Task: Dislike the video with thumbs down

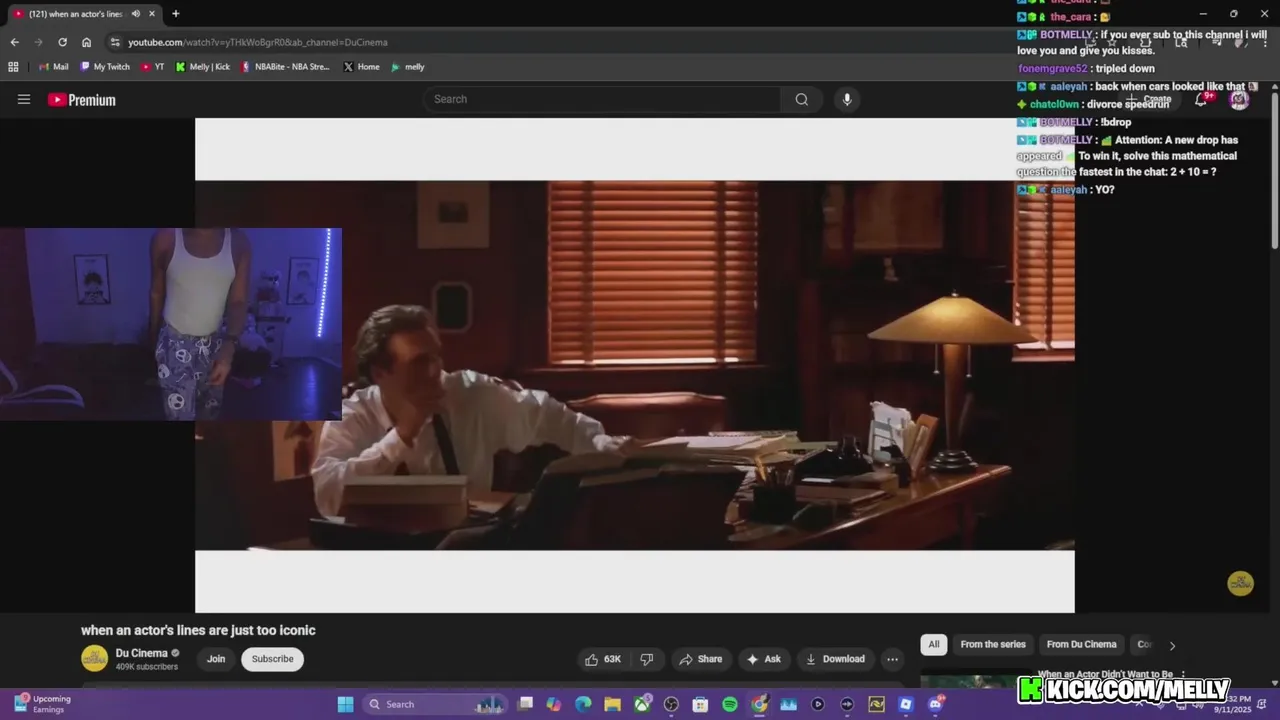Action: click(647, 659)
